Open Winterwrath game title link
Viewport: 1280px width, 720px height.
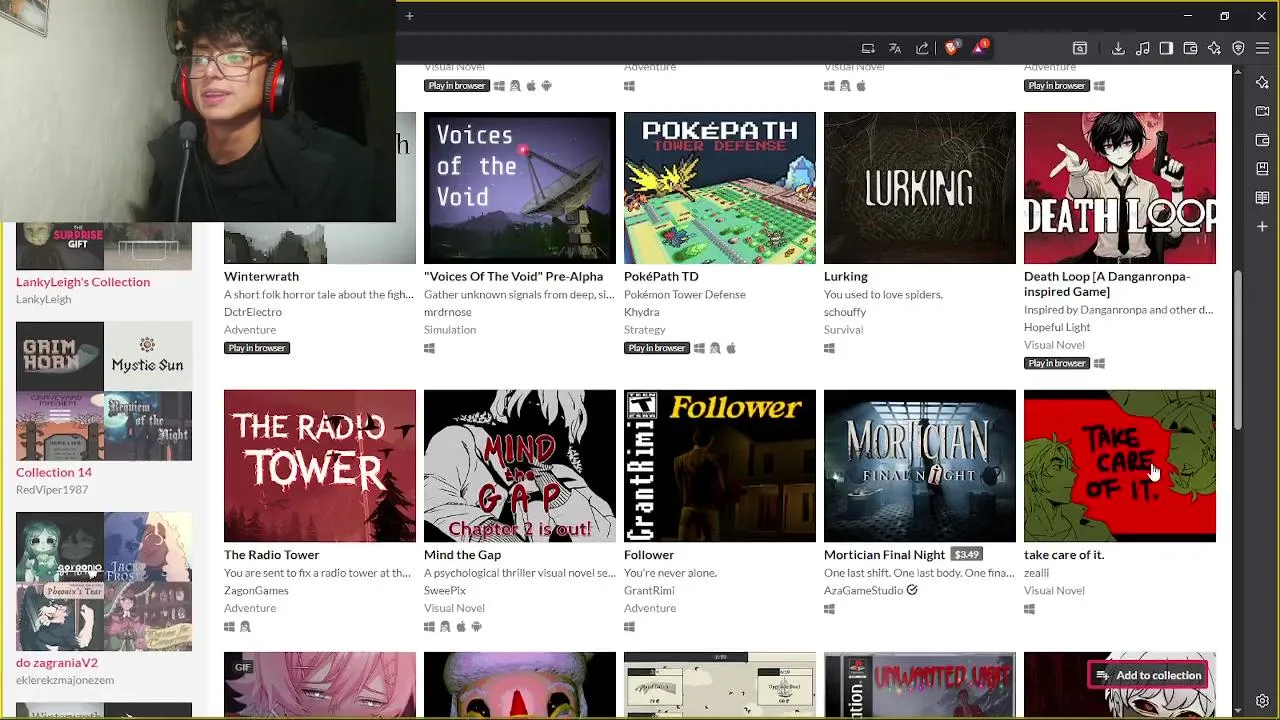click(x=261, y=276)
